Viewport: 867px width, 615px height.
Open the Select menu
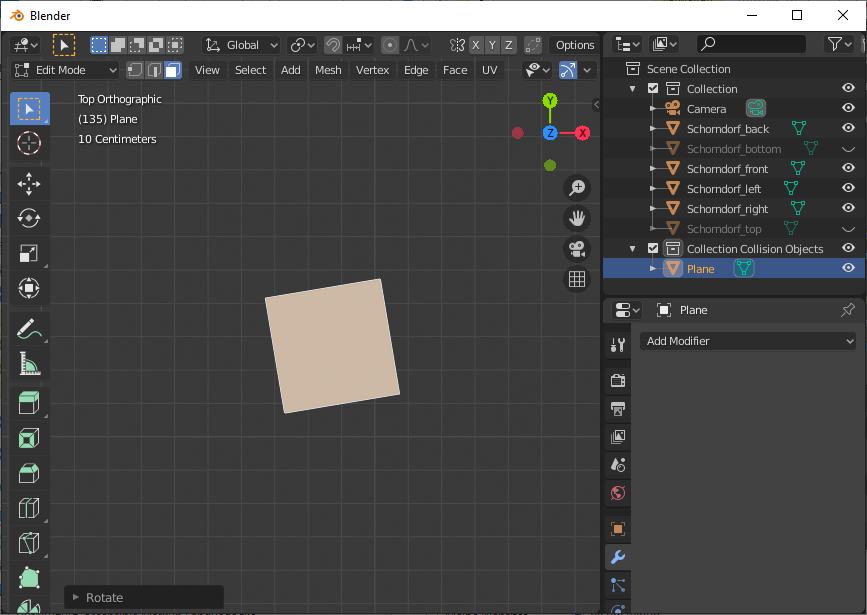click(x=250, y=70)
